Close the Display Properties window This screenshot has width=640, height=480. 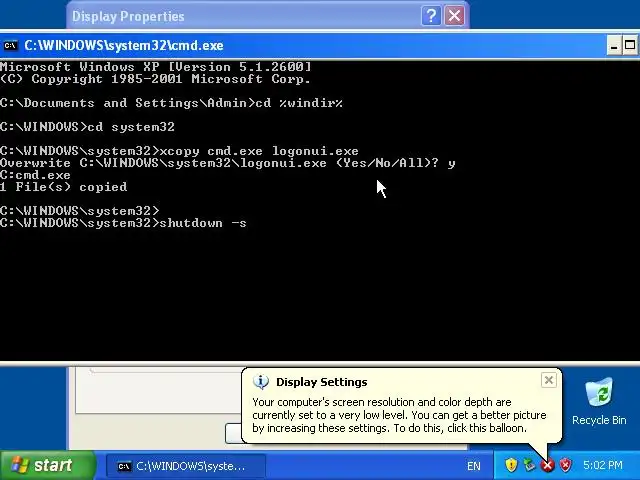454,16
